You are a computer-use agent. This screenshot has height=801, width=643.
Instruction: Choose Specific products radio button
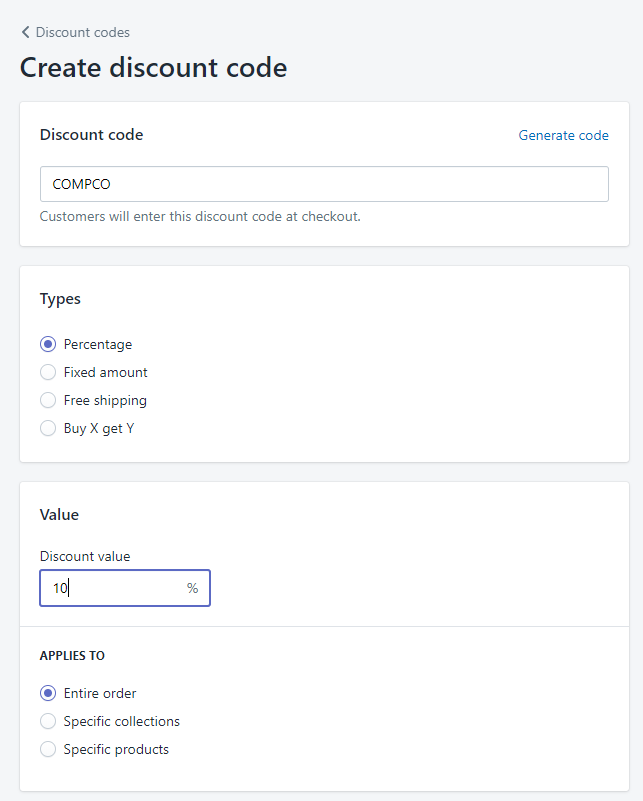48,749
